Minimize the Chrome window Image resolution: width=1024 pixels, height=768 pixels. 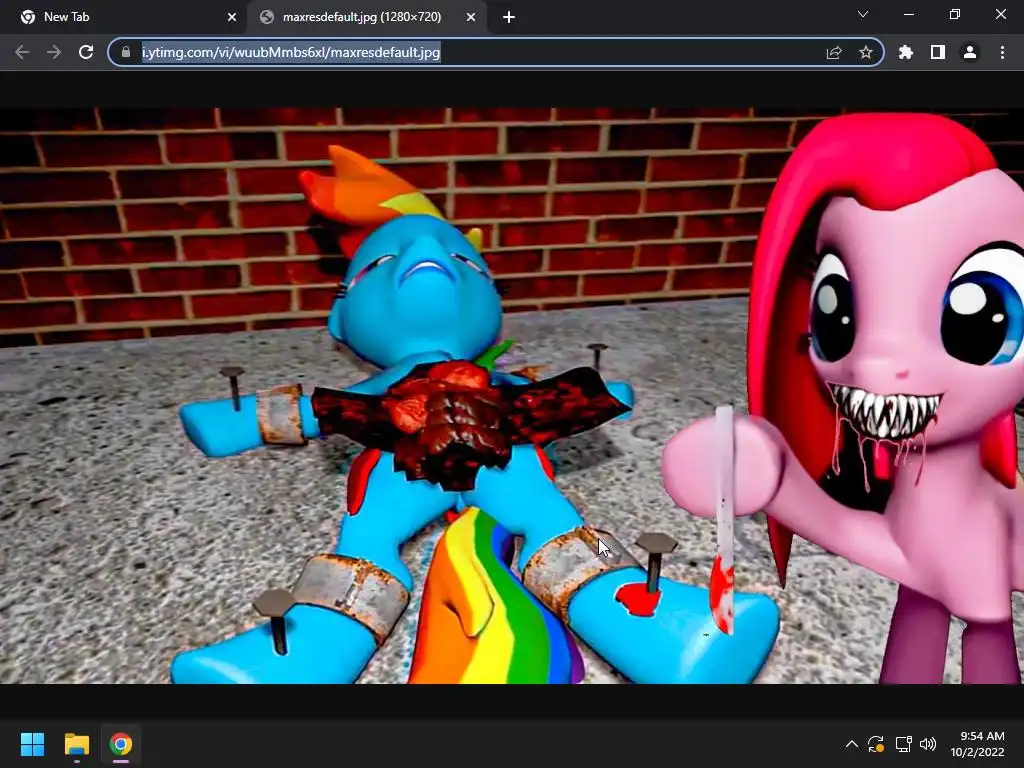tap(908, 14)
